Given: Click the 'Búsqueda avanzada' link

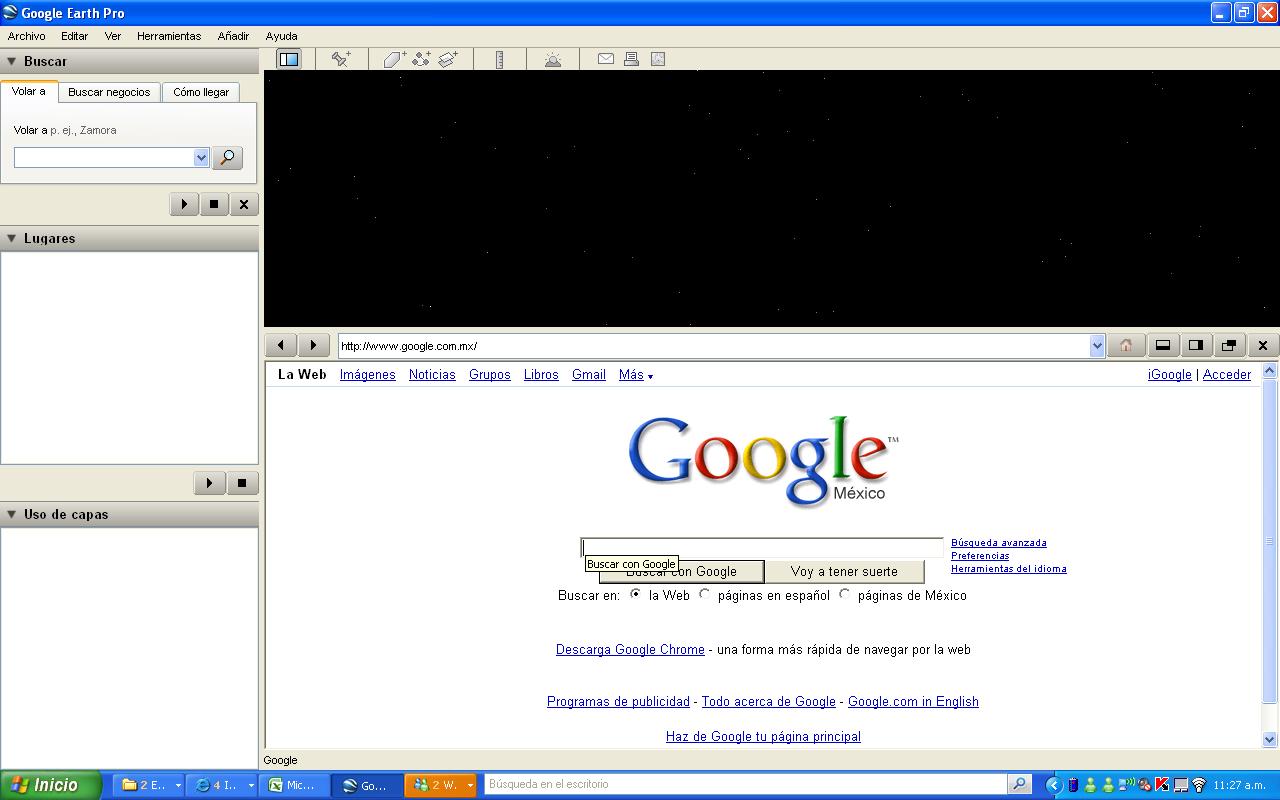Looking at the screenshot, I should point(999,543).
